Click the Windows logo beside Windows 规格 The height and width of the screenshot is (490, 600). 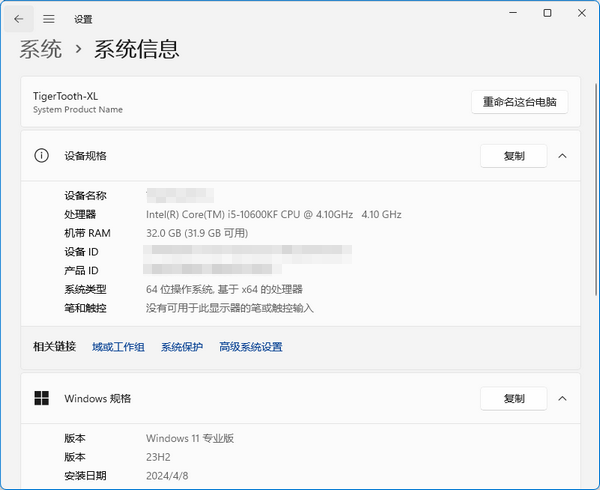41,398
